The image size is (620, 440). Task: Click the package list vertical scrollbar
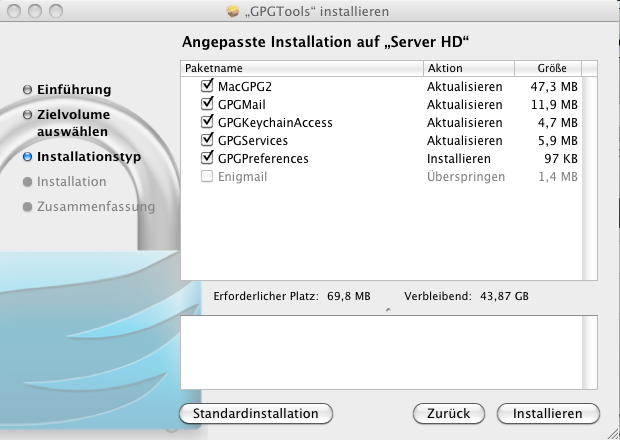590,178
